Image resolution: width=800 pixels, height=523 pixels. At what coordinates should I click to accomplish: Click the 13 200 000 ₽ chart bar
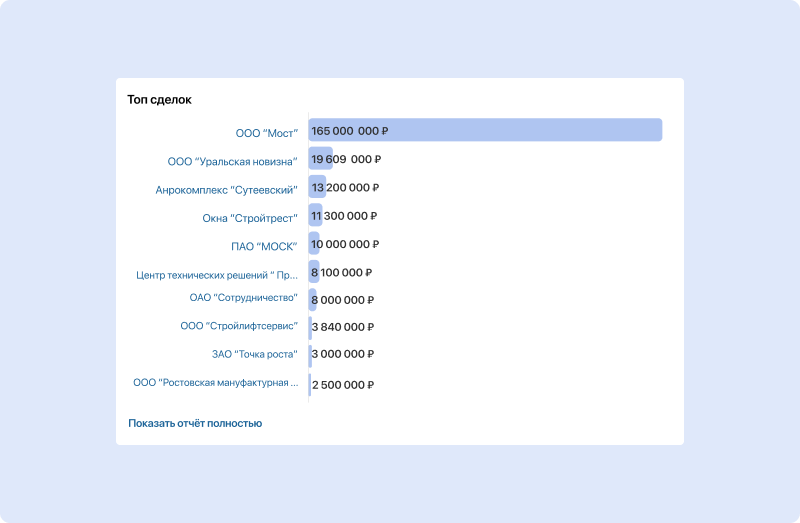[317, 186]
